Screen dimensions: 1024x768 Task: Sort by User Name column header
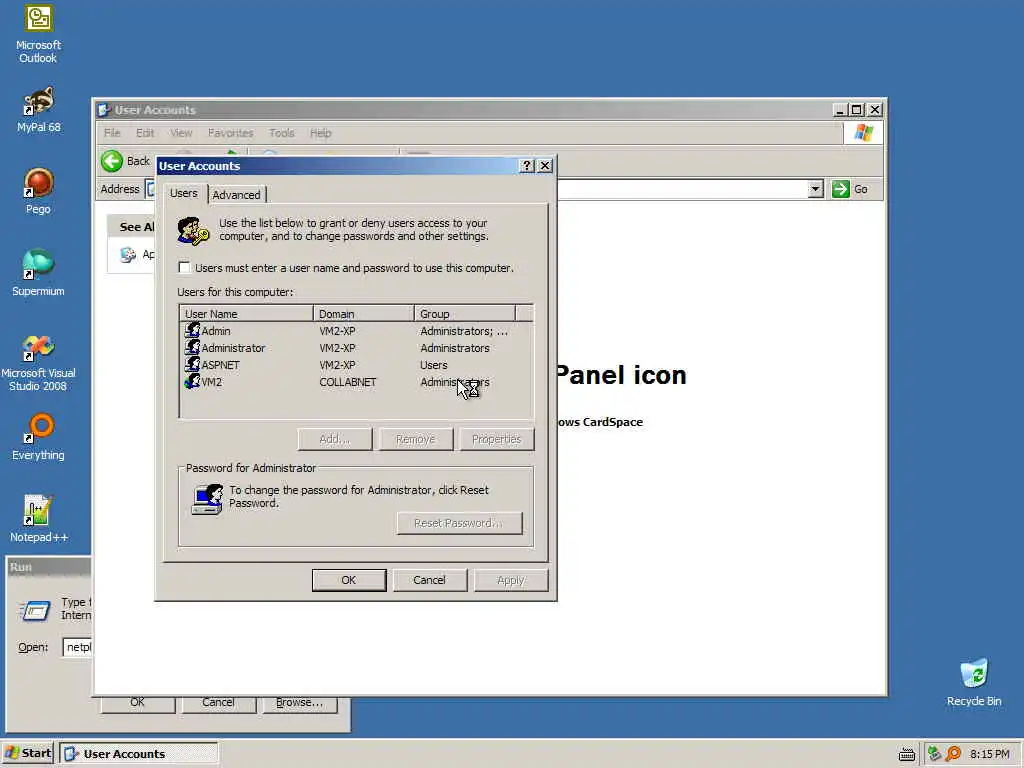coord(246,313)
